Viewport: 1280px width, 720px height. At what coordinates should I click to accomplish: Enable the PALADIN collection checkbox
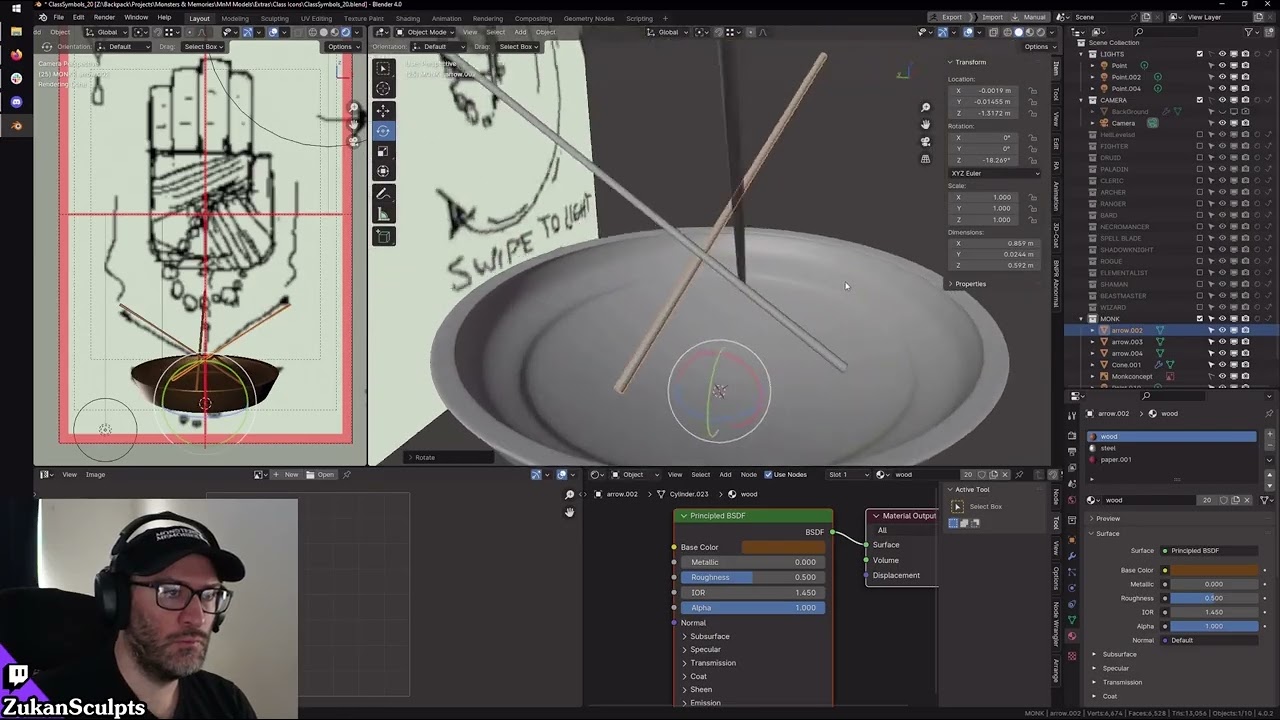click(1200, 169)
